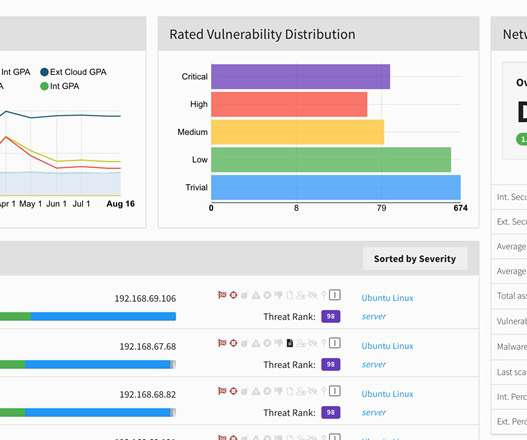Open the Ubuntu Linux link for 192.168.67.68
The image size is (527, 440).
387,346
